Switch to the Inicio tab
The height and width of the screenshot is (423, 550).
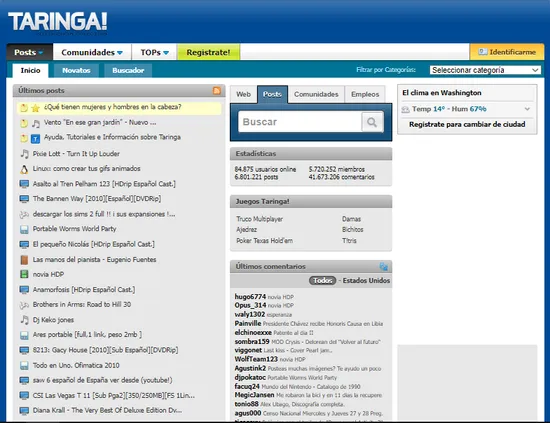(x=30, y=70)
